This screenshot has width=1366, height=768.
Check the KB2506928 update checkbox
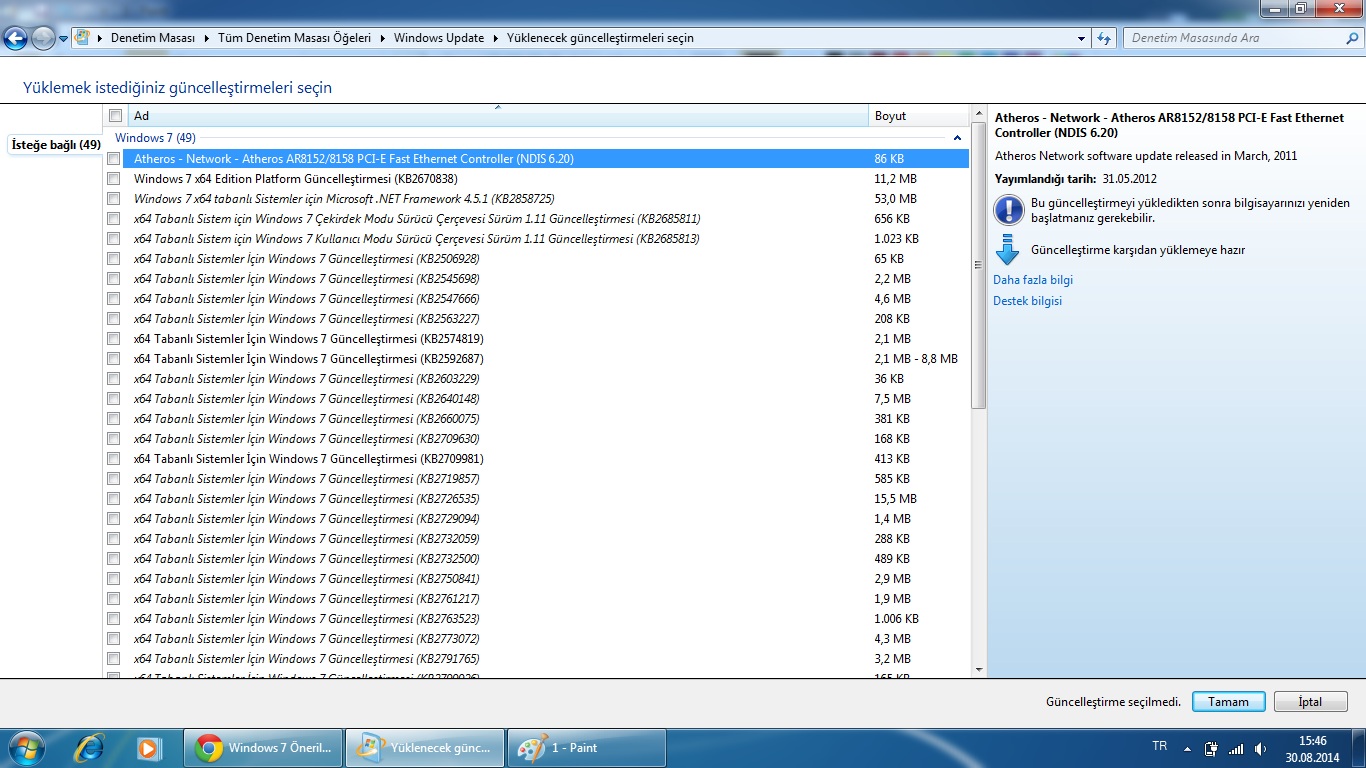tap(113, 258)
